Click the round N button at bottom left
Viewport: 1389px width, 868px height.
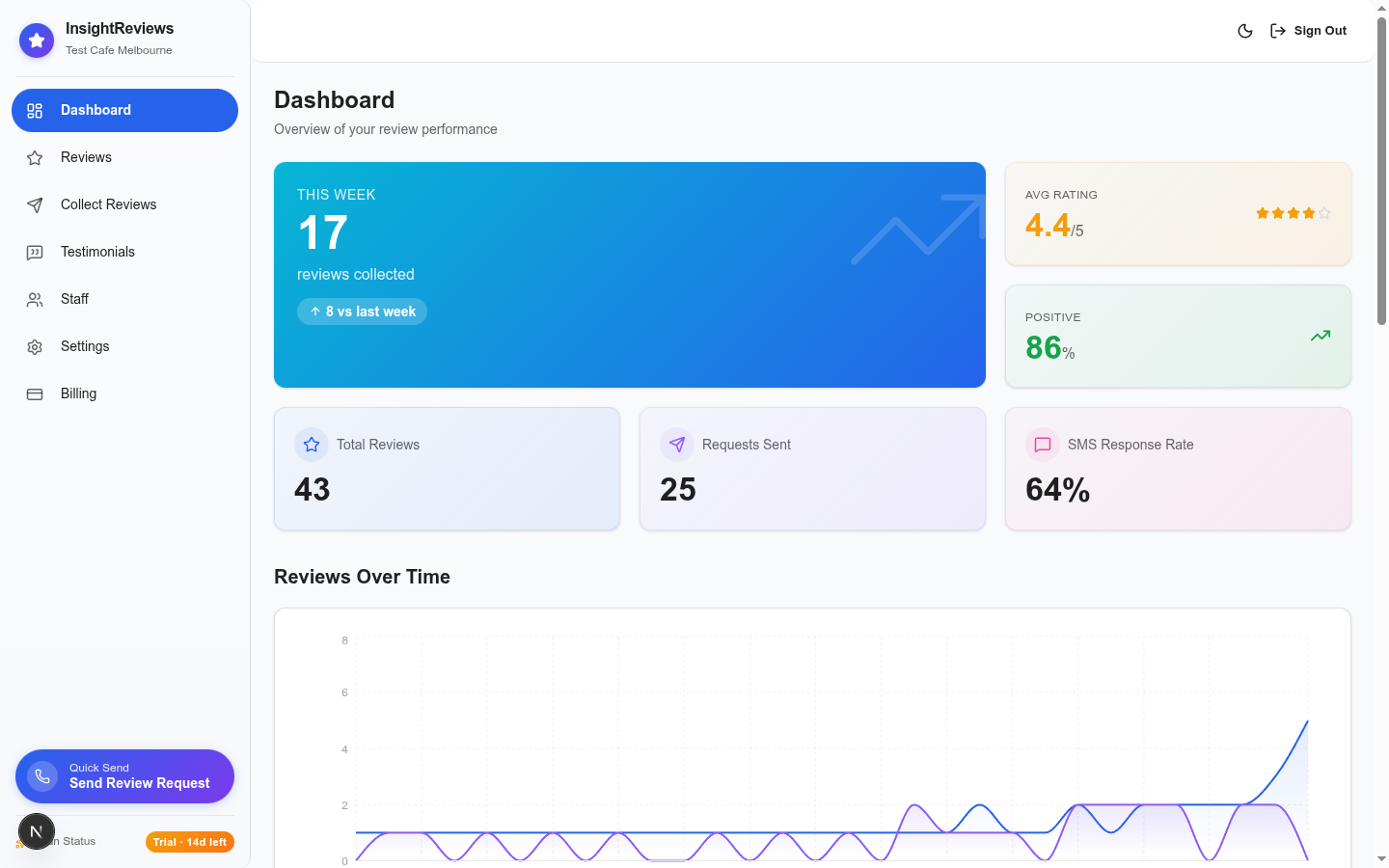(x=37, y=831)
